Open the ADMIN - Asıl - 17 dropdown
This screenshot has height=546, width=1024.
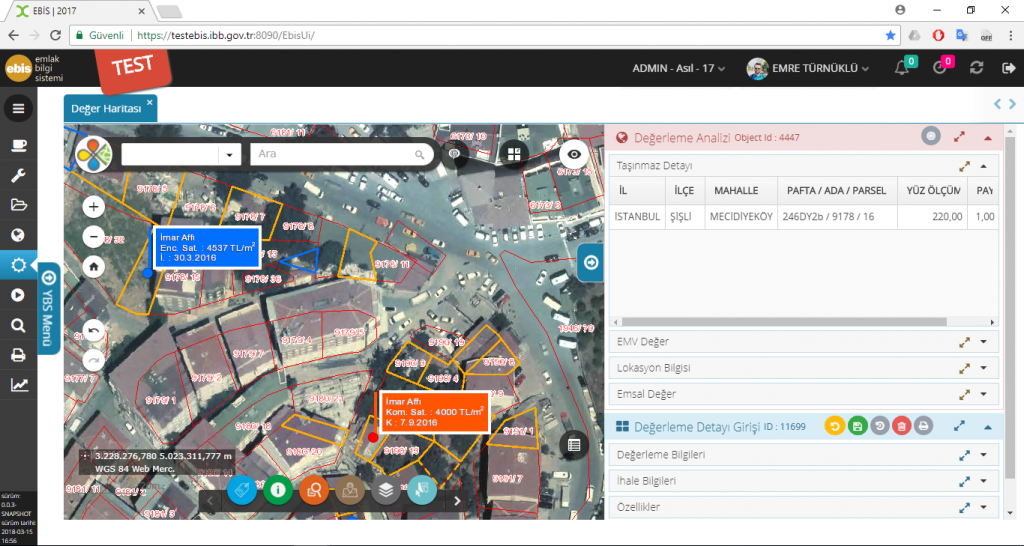pos(679,68)
